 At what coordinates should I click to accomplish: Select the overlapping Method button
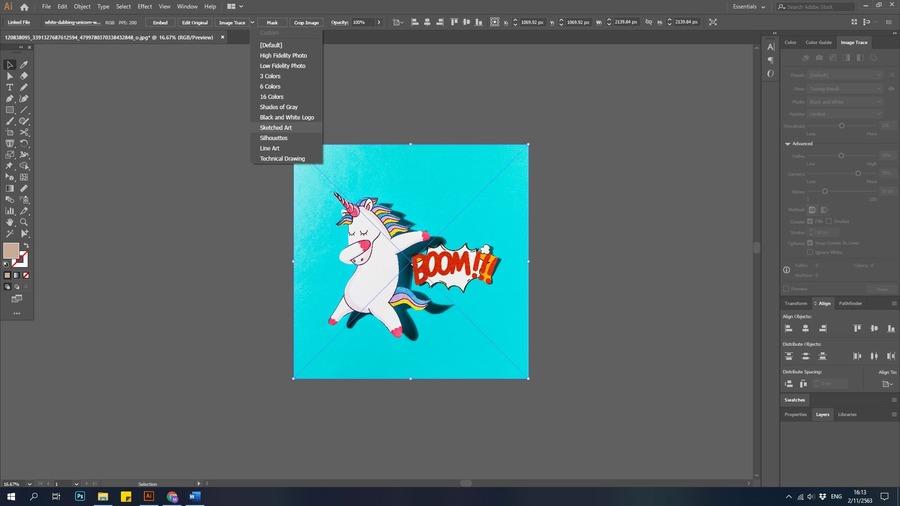(x=824, y=210)
